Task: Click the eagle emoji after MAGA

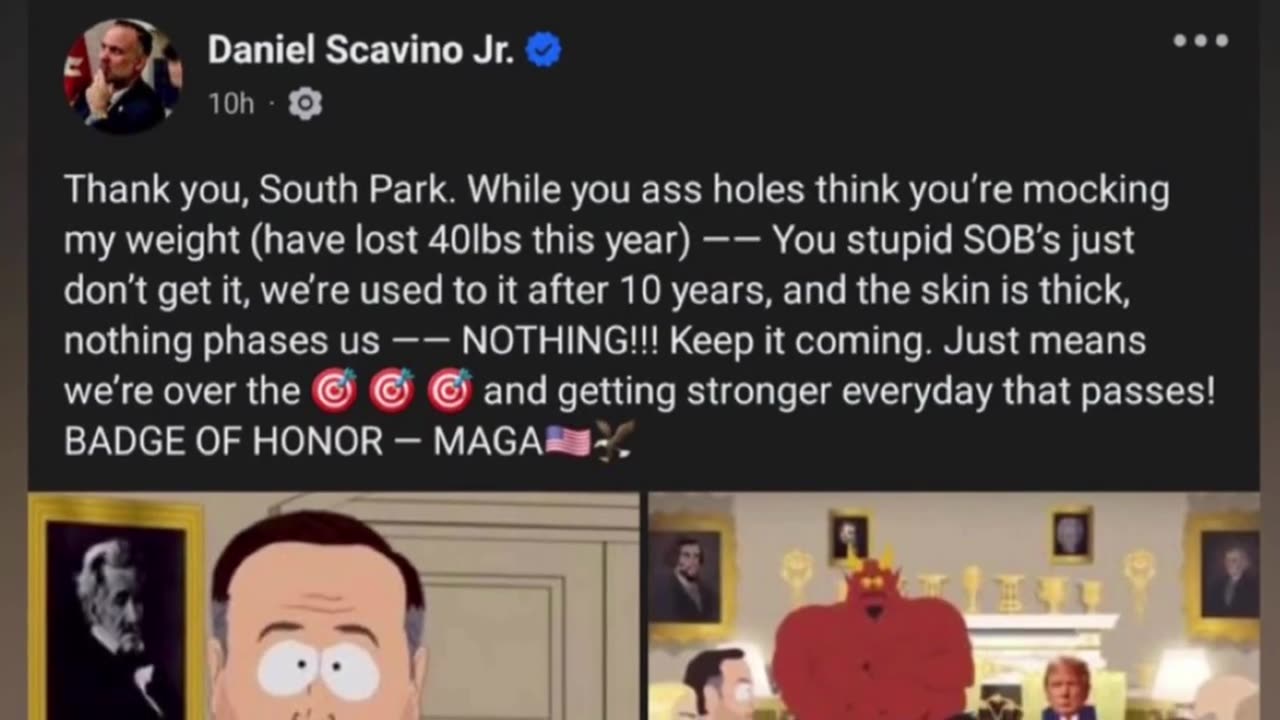Action: (x=613, y=441)
